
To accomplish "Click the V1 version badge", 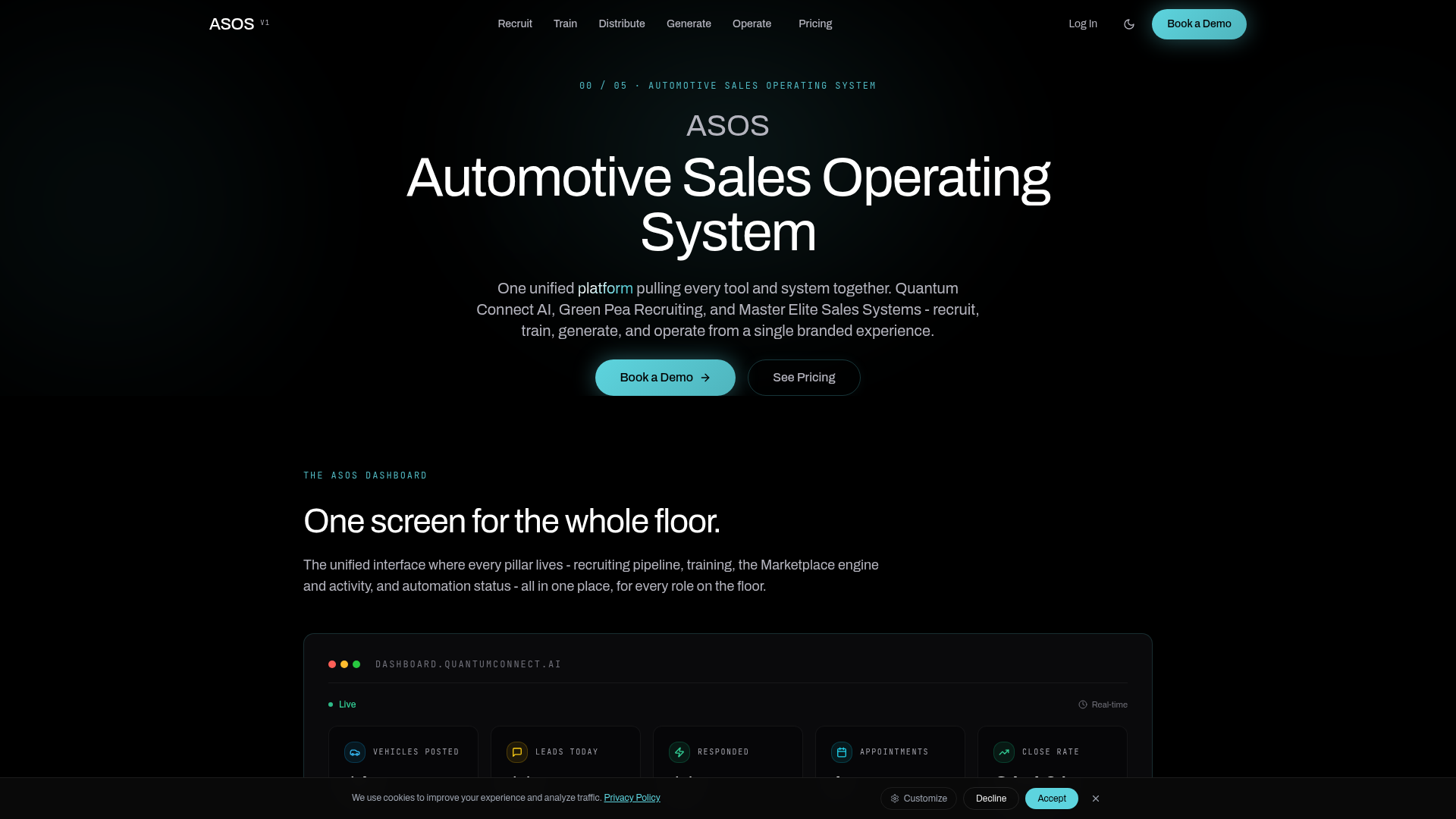I will pos(265,23).
